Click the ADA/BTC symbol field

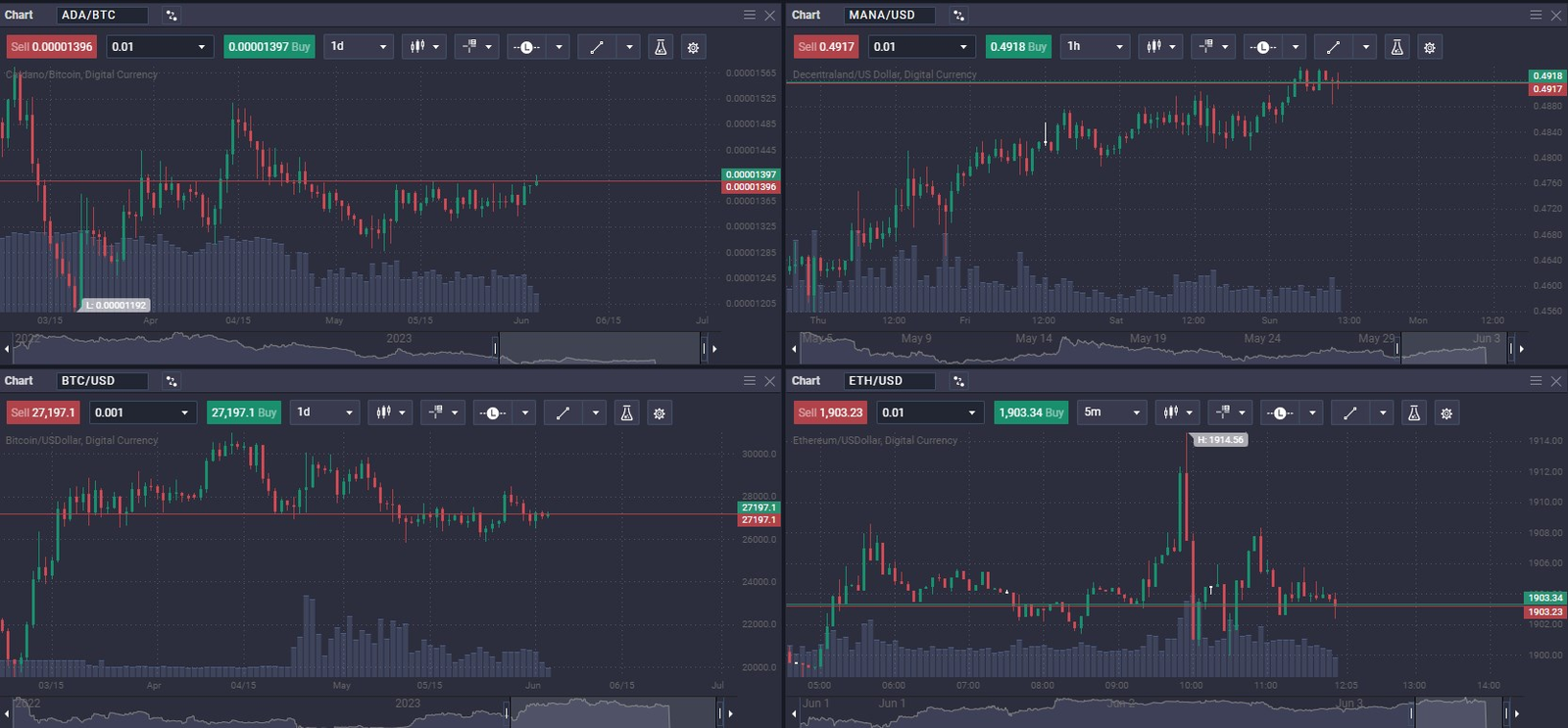click(x=102, y=15)
